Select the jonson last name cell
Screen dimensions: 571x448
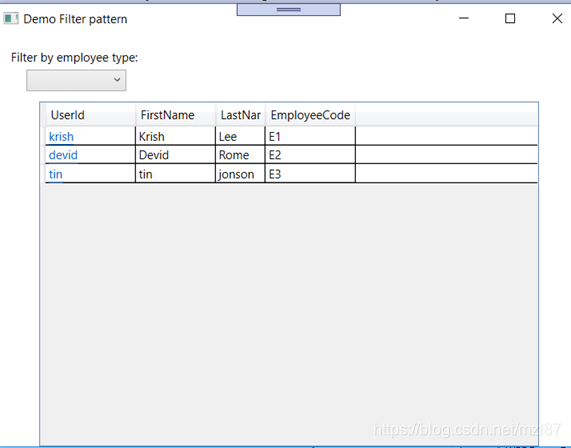click(240, 173)
